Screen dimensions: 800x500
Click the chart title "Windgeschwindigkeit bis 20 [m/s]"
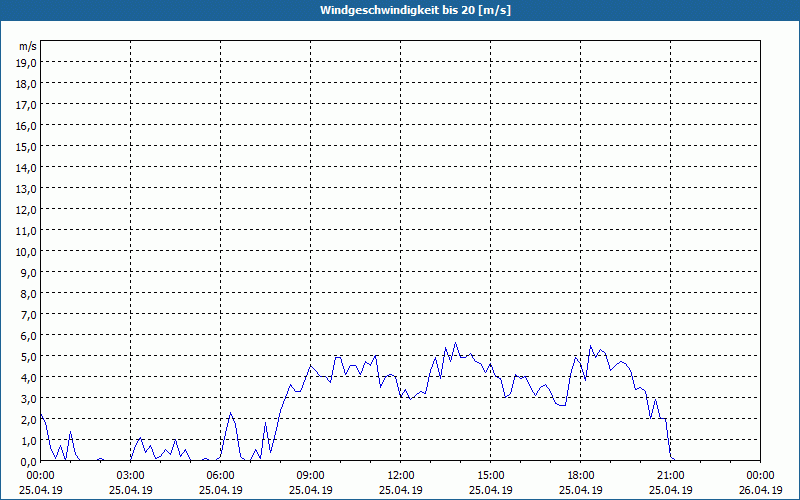click(415, 10)
